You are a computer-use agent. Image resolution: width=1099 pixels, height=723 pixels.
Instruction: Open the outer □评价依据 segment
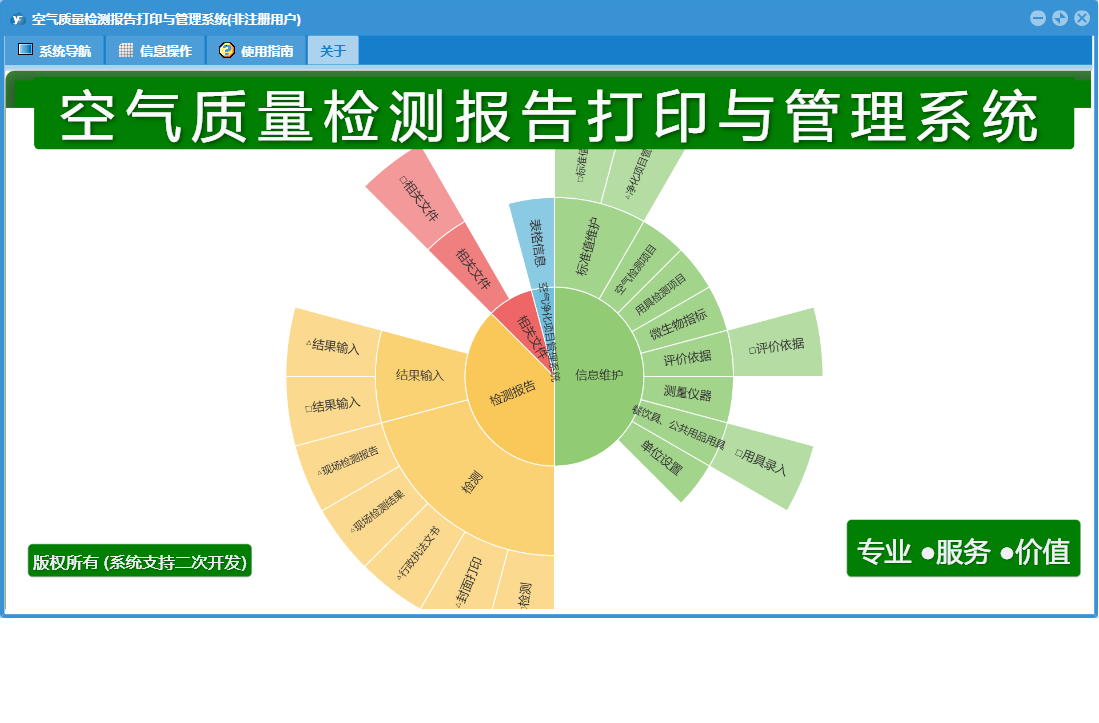coord(776,346)
